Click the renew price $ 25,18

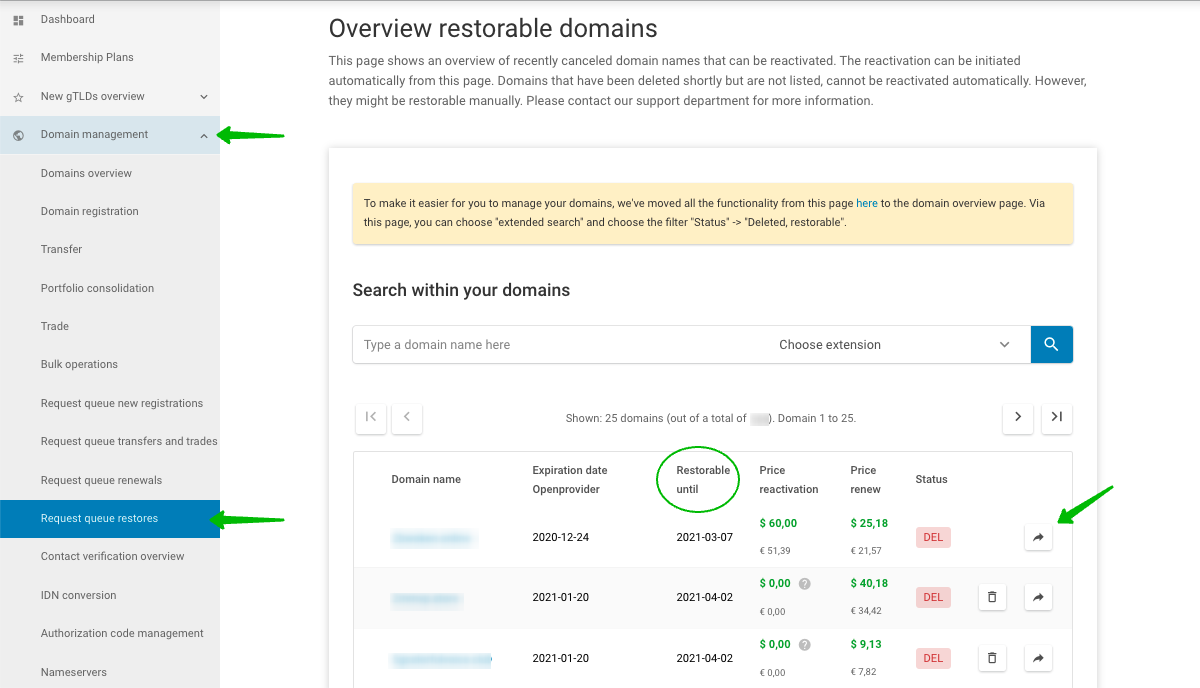pyautogui.click(x=870, y=523)
